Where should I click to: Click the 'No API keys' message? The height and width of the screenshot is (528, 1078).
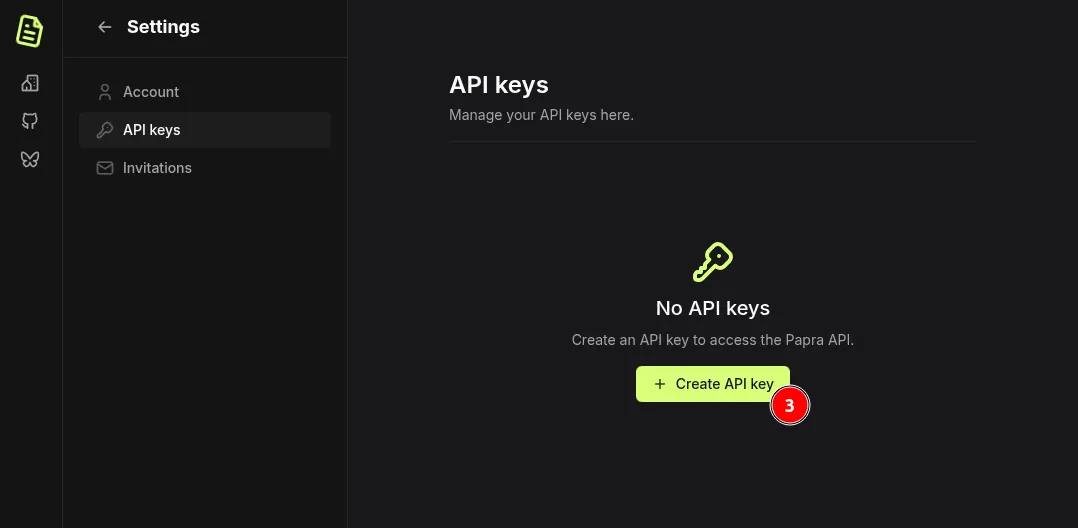[712, 308]
